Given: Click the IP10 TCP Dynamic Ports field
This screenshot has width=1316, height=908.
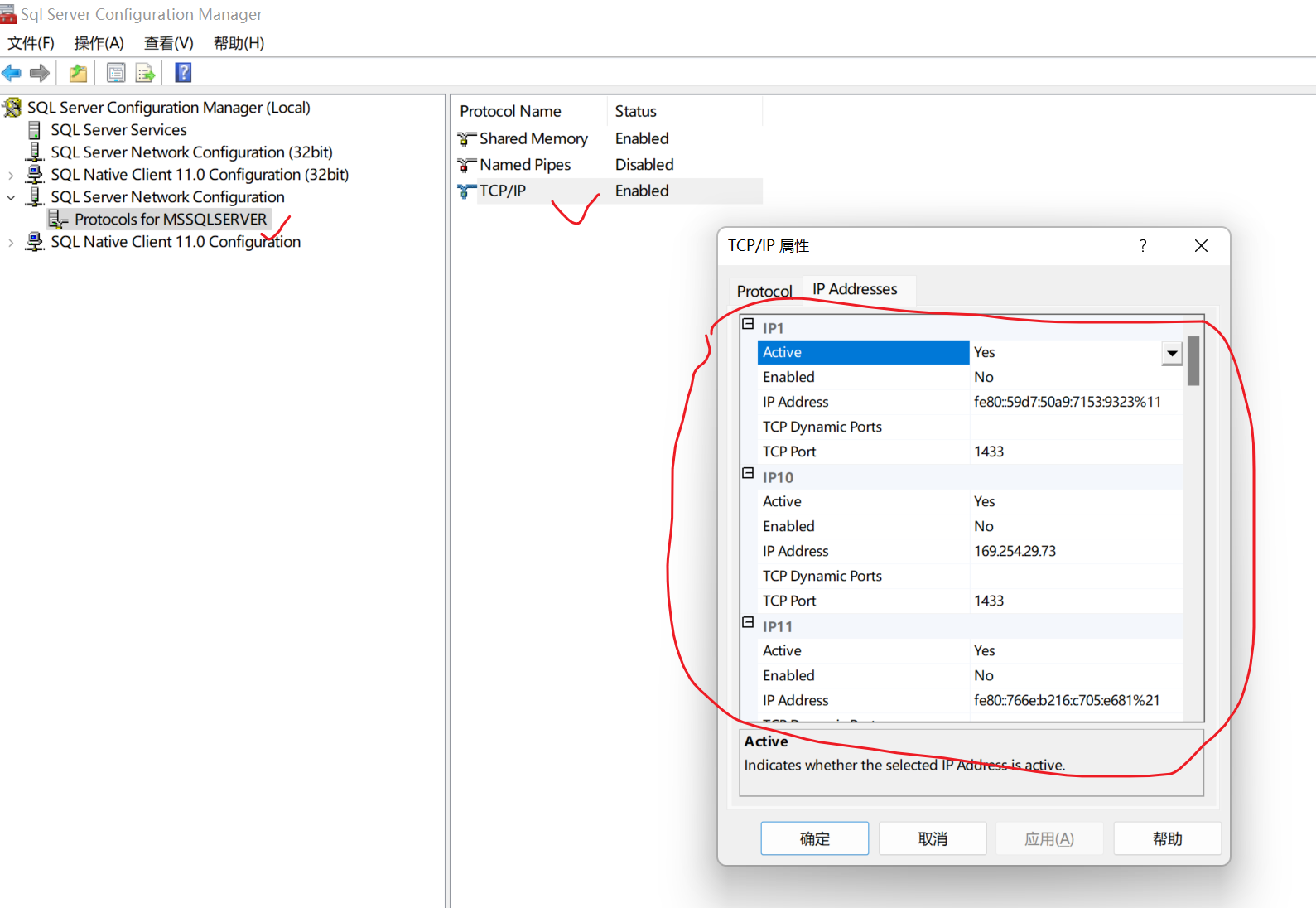Looking at the screenshot, I should tap(1076, 576).
